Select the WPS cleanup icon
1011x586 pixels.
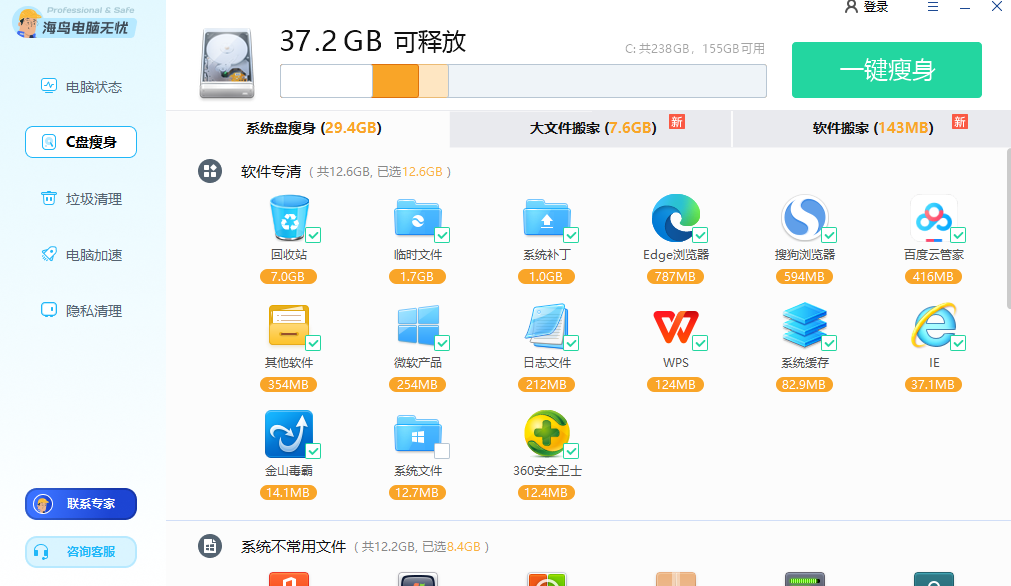[676, 327]
